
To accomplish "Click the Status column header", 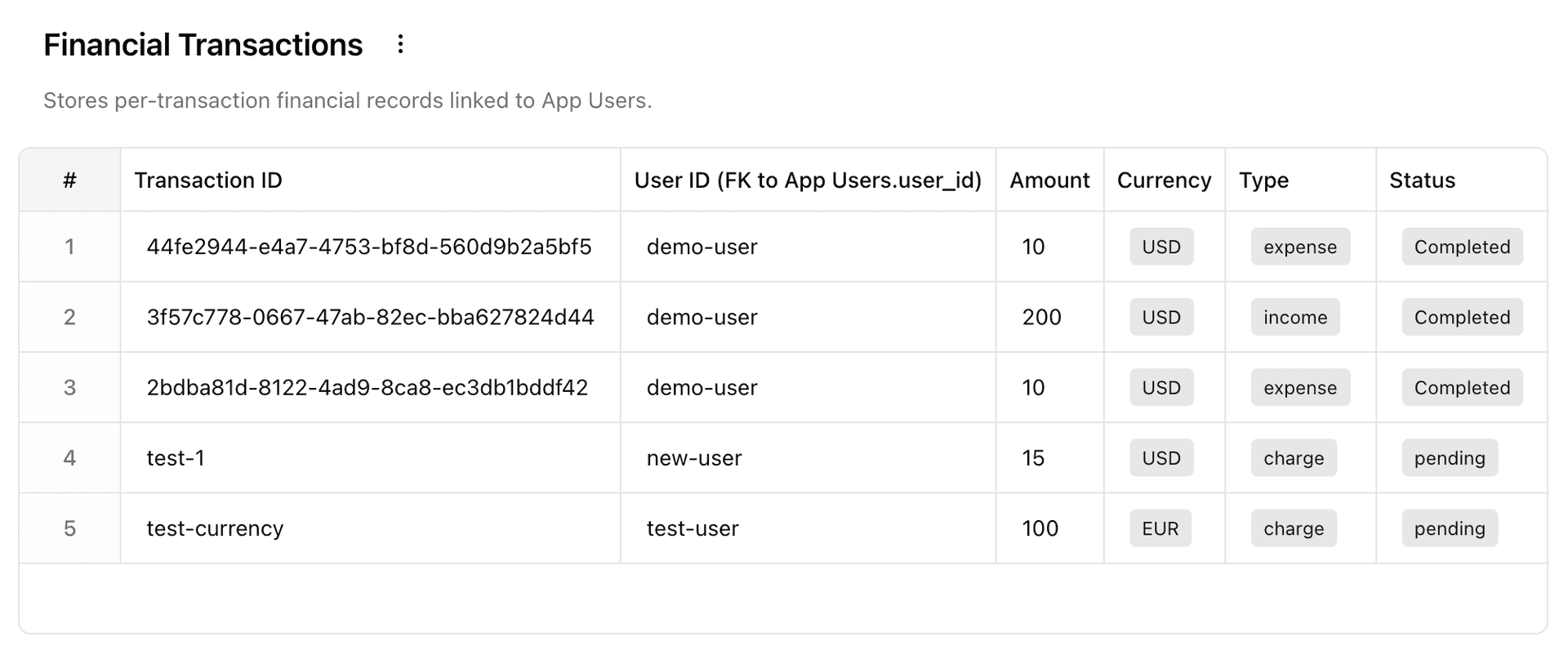I will point(1462,180).
